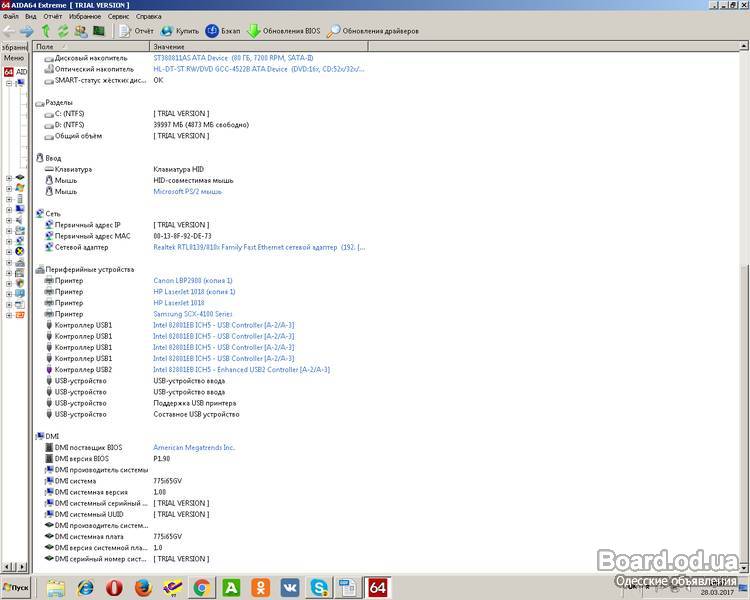Image resolution: width=750 pixels, height=600 pixels.
Task: Open the Отчёт menu in menu bar
Action: [53, 16]
